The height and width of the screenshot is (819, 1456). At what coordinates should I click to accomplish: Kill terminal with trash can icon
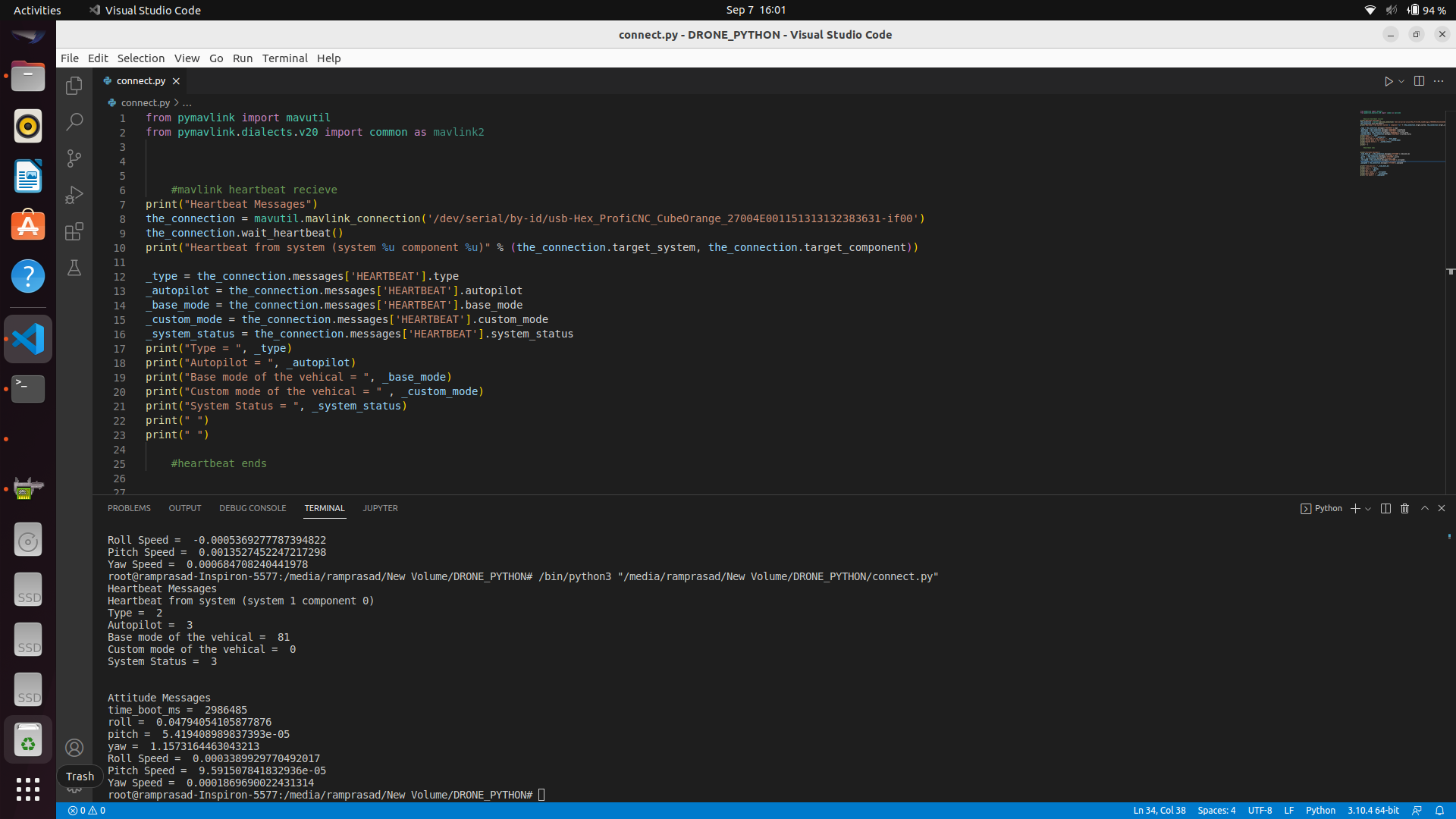1404,508
